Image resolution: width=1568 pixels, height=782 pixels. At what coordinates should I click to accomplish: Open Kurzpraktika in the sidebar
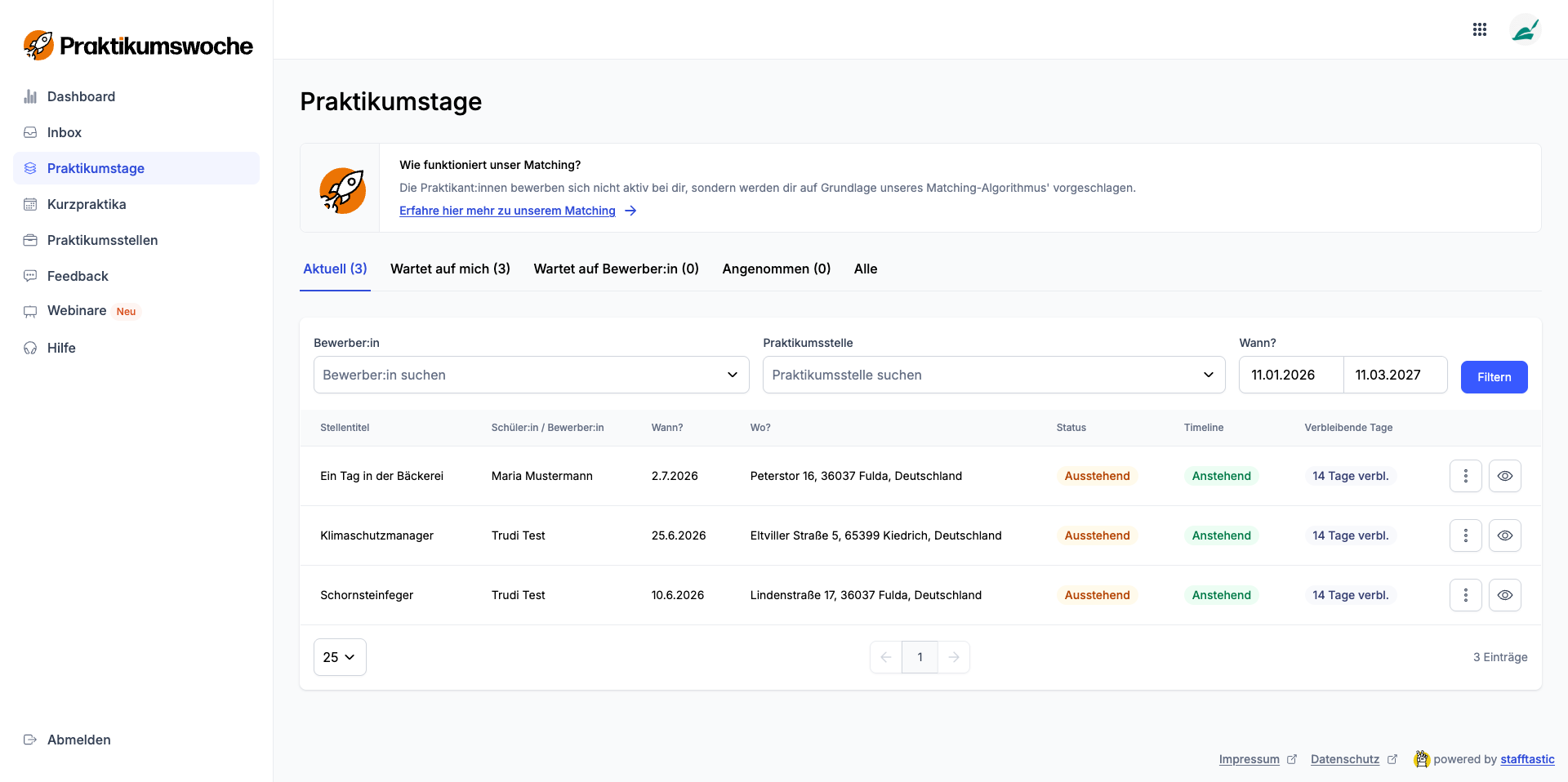point(87,204)
